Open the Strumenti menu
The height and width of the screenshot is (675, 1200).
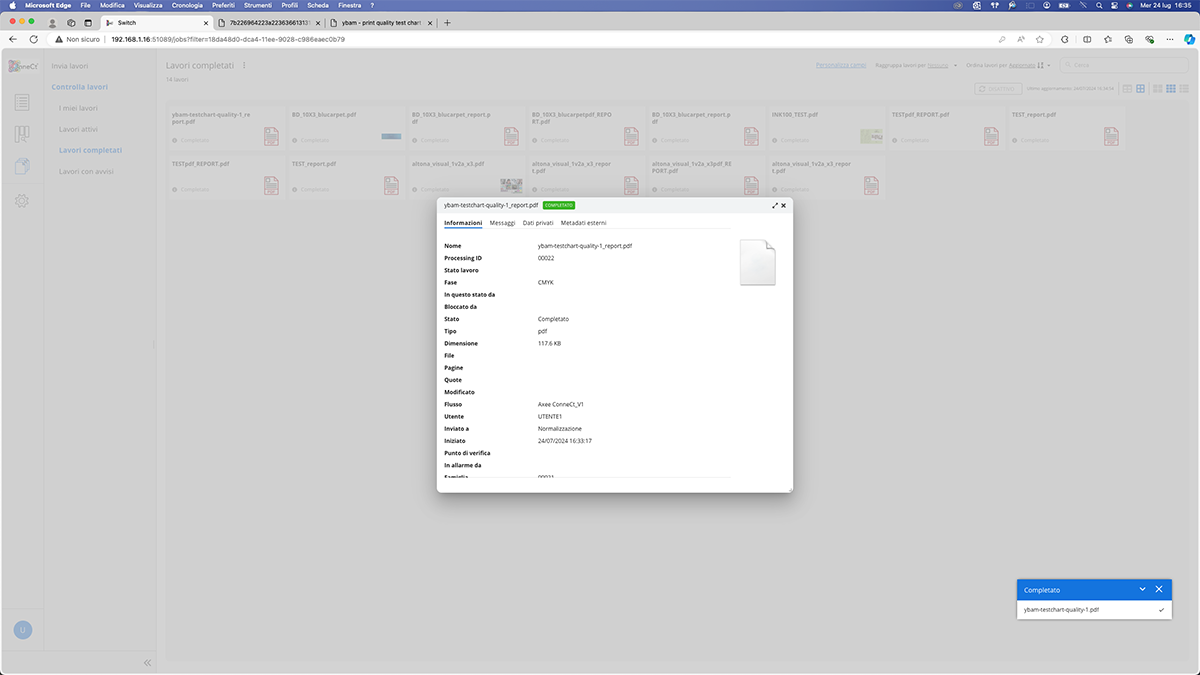[258, 5]
